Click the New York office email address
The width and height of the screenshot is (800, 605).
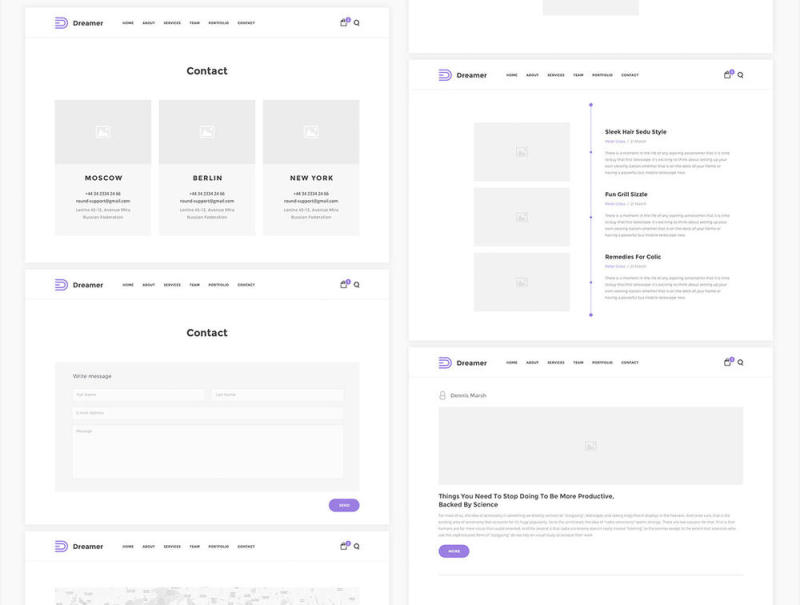(x=311, y=201)
